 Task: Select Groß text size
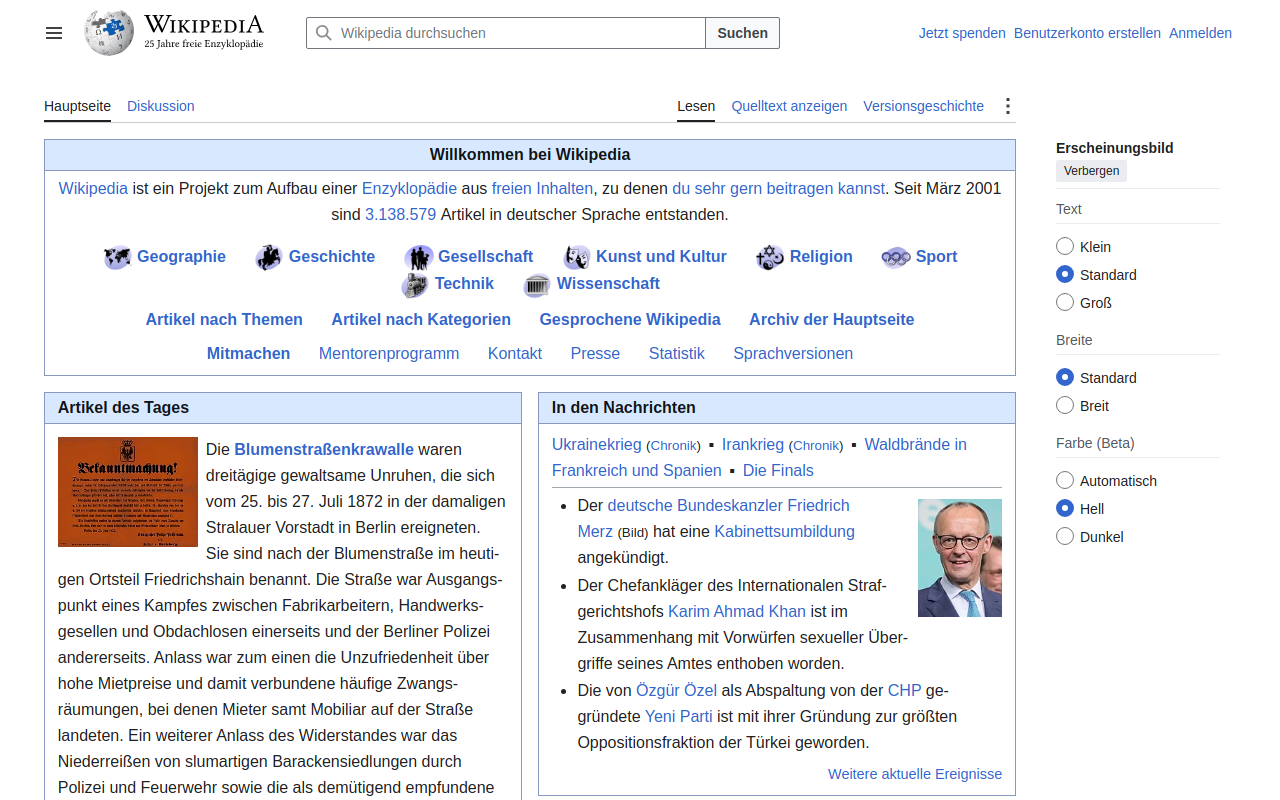tap(1065, 302)
